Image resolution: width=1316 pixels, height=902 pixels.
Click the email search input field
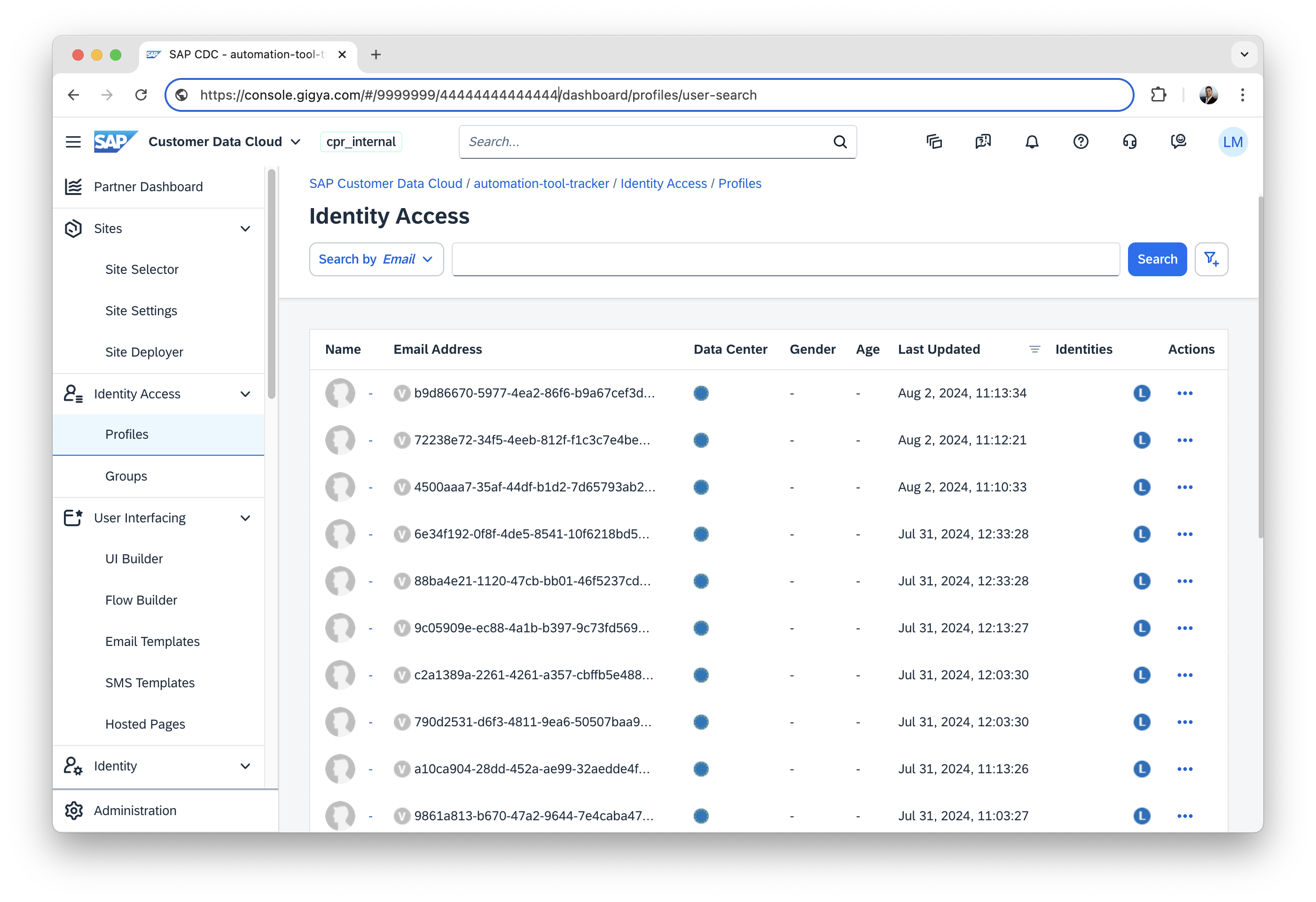785,259
